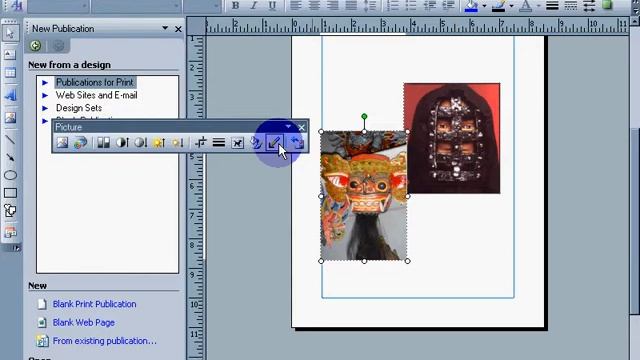Open Line/Border Style on the Picture toolbar
Image resolution: width=640 pixels, height=360 pixels.
pyautogui.click(x=219, y=142)
